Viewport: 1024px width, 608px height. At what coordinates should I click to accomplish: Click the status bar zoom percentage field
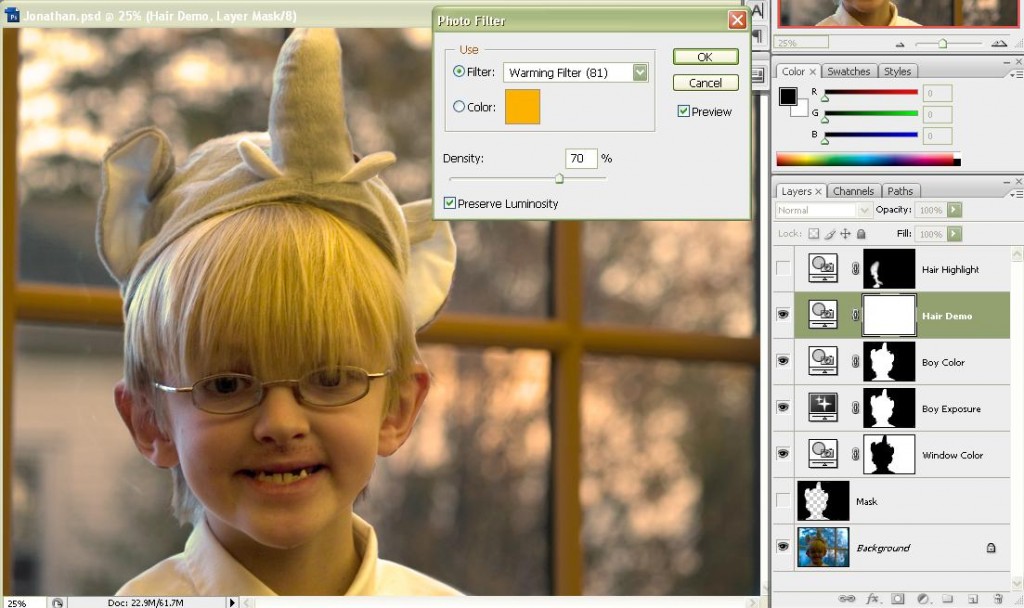(24, 603)
